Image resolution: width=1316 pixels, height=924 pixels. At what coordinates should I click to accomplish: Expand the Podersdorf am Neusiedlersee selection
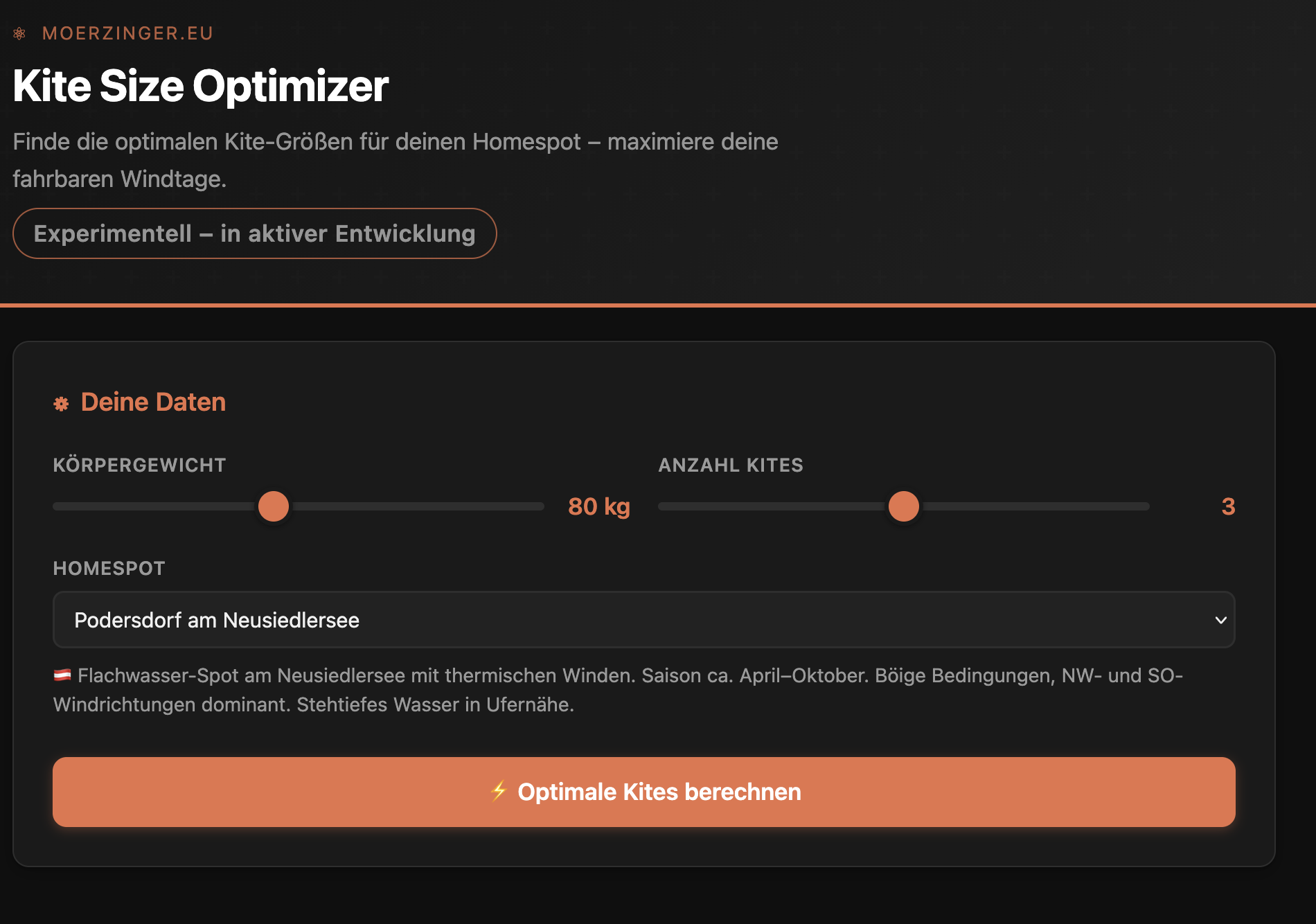click(644, 620)
